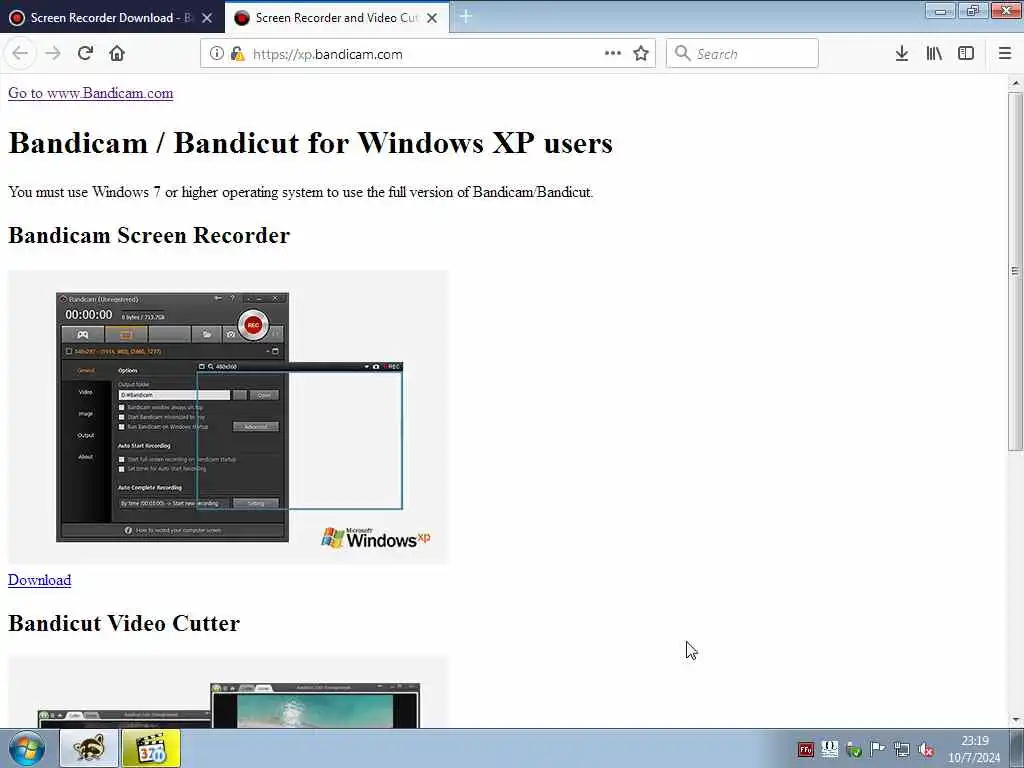Click the network connection tray icon
1024x768 pixels.
point(902,750)
